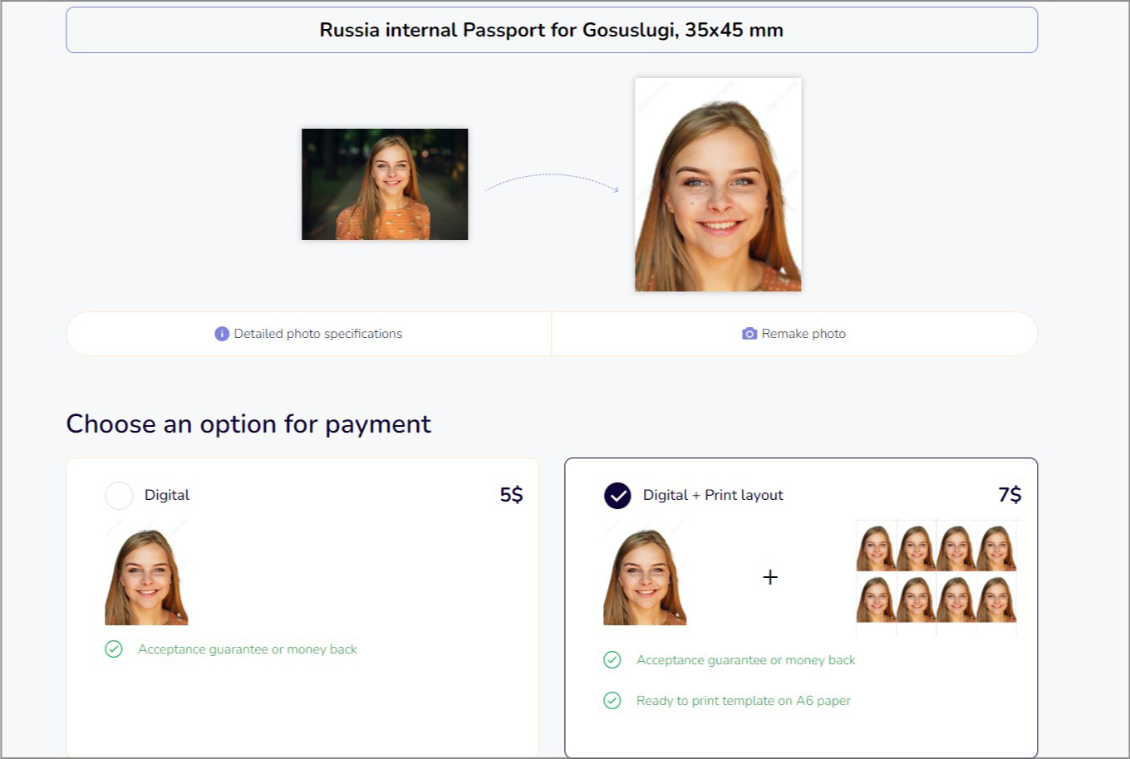This screenshot has height=759, width=1130.
Task: Select the Digital + Print layout radio button
Action: tap(618, 495)
